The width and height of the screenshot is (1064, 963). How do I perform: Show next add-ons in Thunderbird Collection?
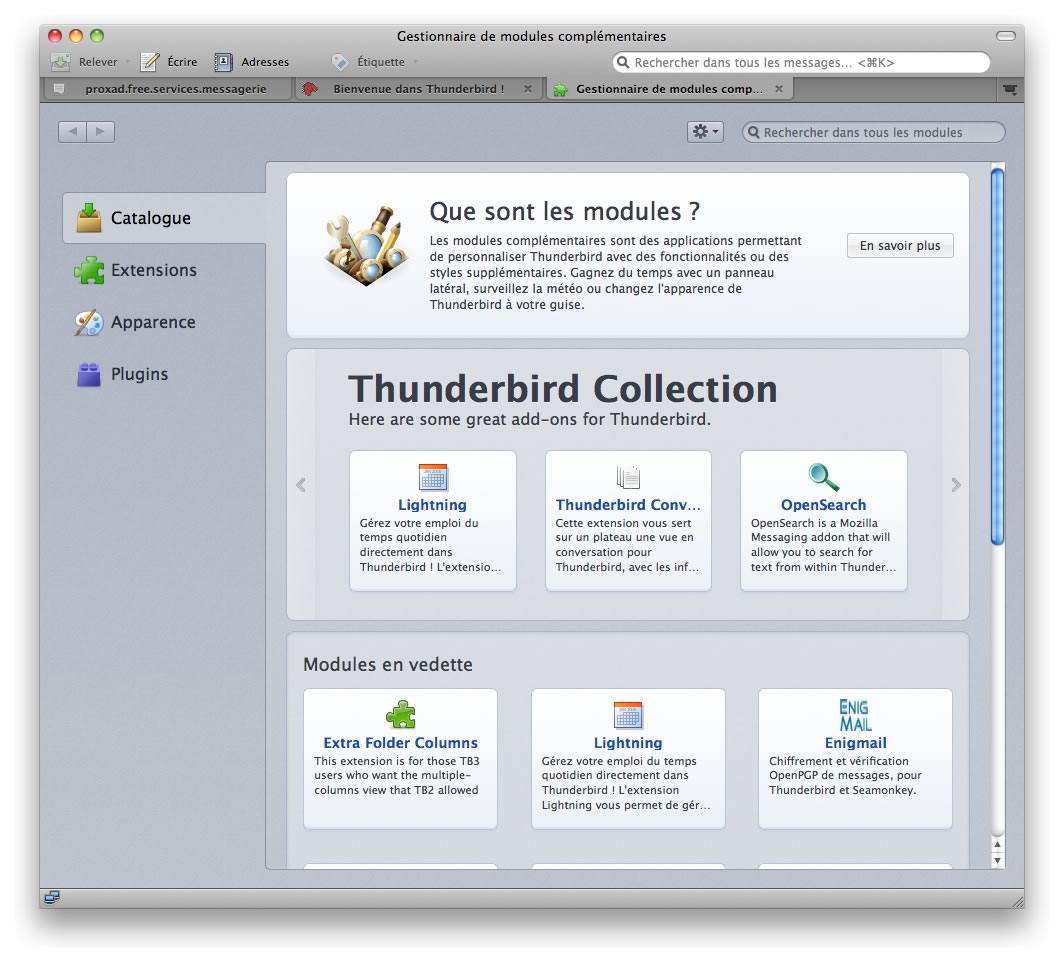(x=956, y=485)
